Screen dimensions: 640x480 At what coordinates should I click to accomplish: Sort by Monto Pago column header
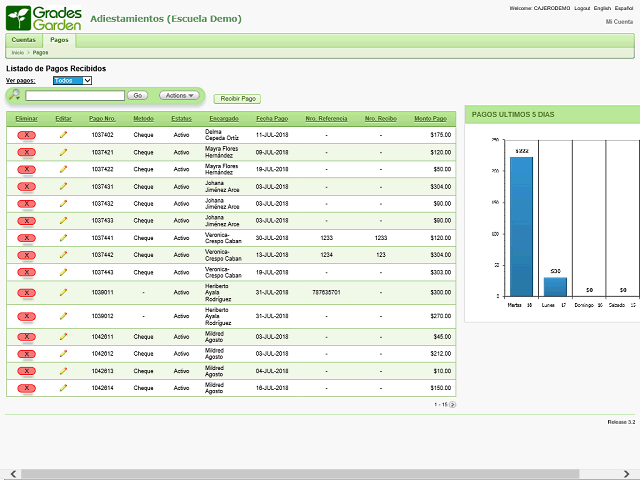[x=430, y=119]
